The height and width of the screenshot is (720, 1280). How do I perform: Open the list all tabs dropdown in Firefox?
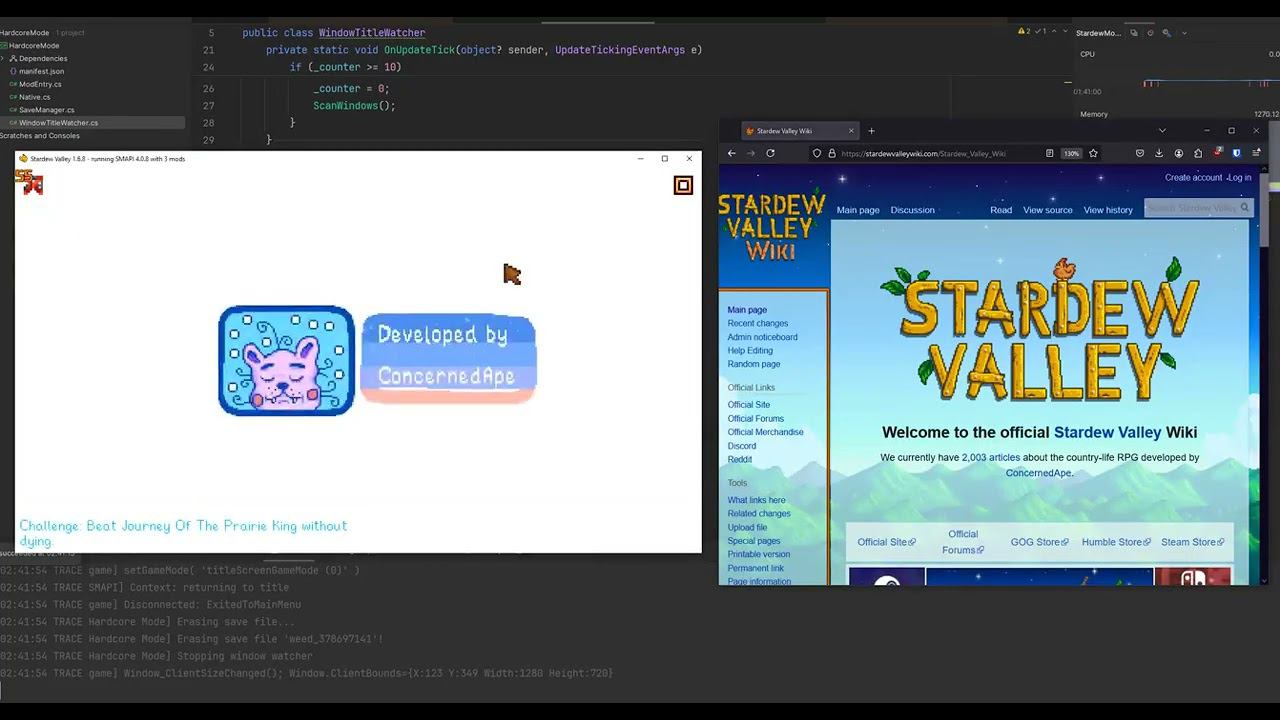point(1162,131)
